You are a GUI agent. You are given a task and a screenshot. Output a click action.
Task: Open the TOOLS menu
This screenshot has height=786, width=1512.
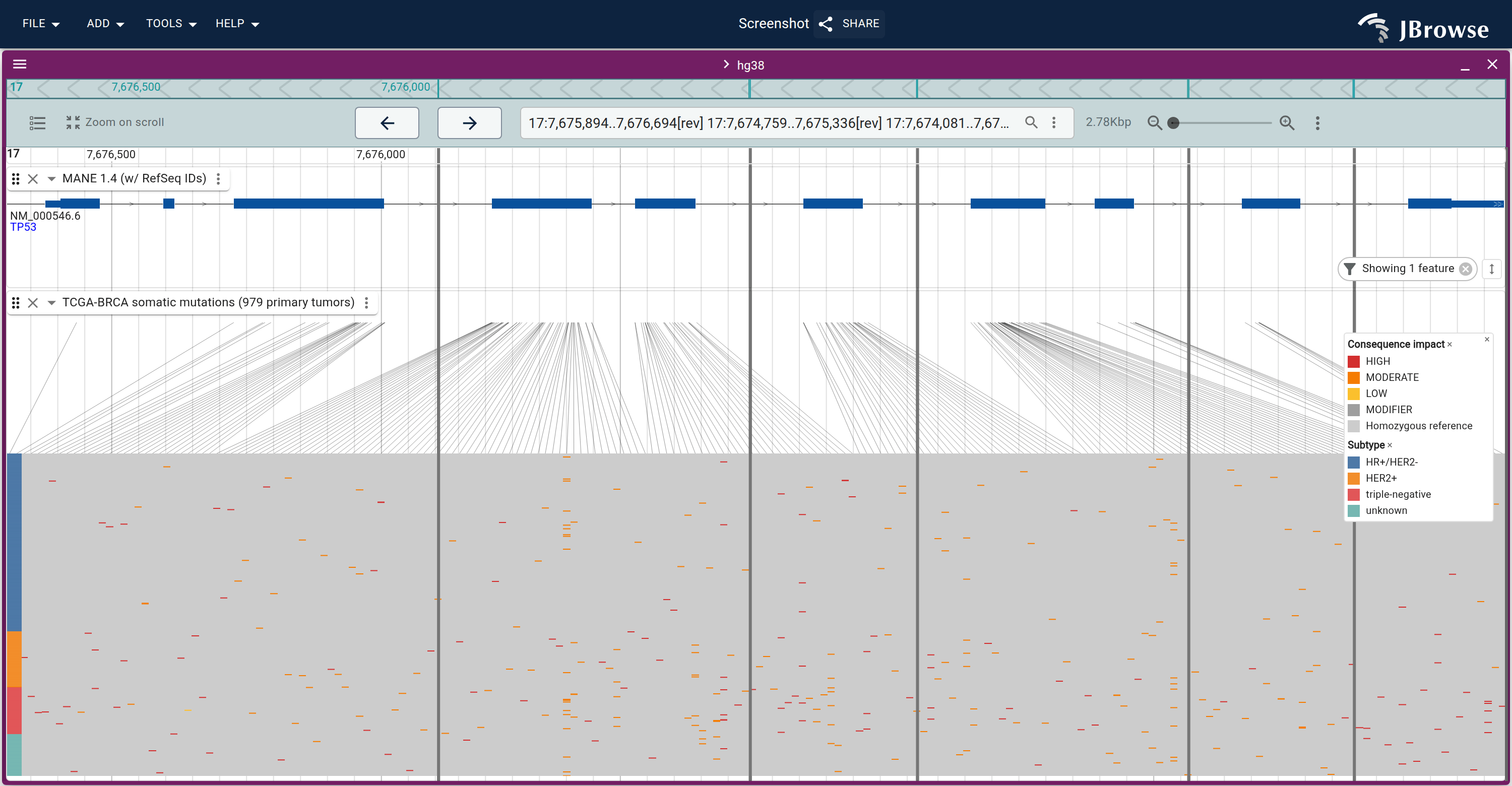(x=171, y=24)
